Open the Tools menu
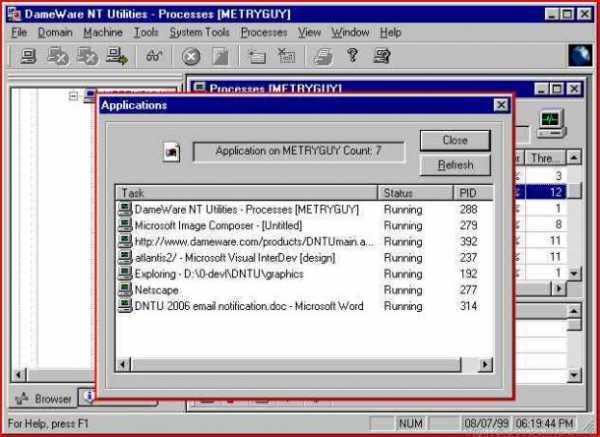Screen dimensions: 600x437 coord(146,33)
